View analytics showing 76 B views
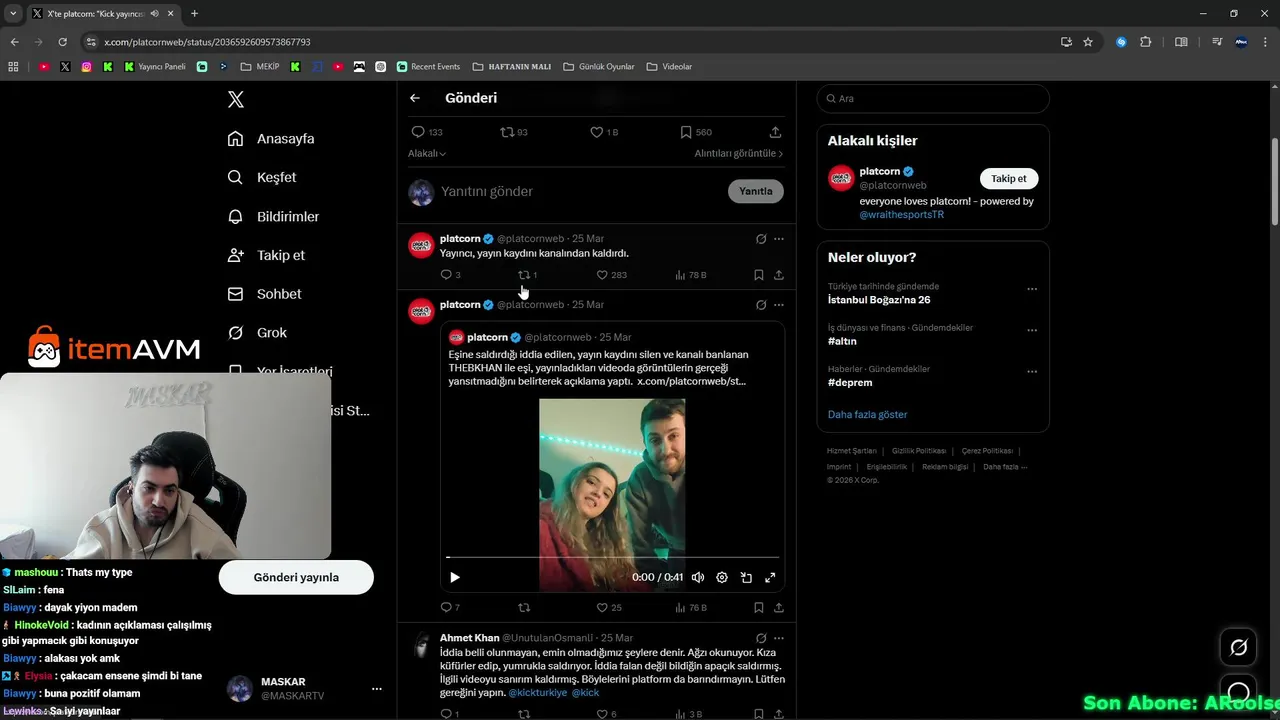The height and width of the screenshot is (720, 1280). (x=691, y=607)
